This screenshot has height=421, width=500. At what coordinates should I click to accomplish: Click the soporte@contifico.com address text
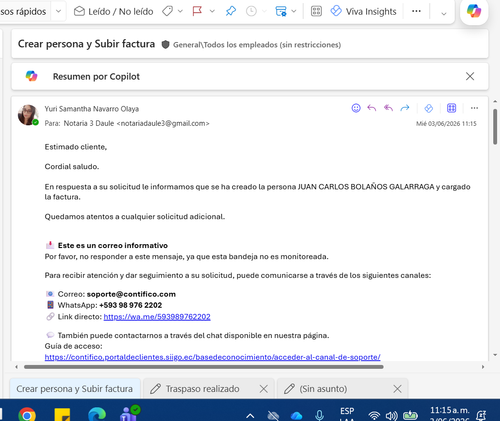coord(131,294)
